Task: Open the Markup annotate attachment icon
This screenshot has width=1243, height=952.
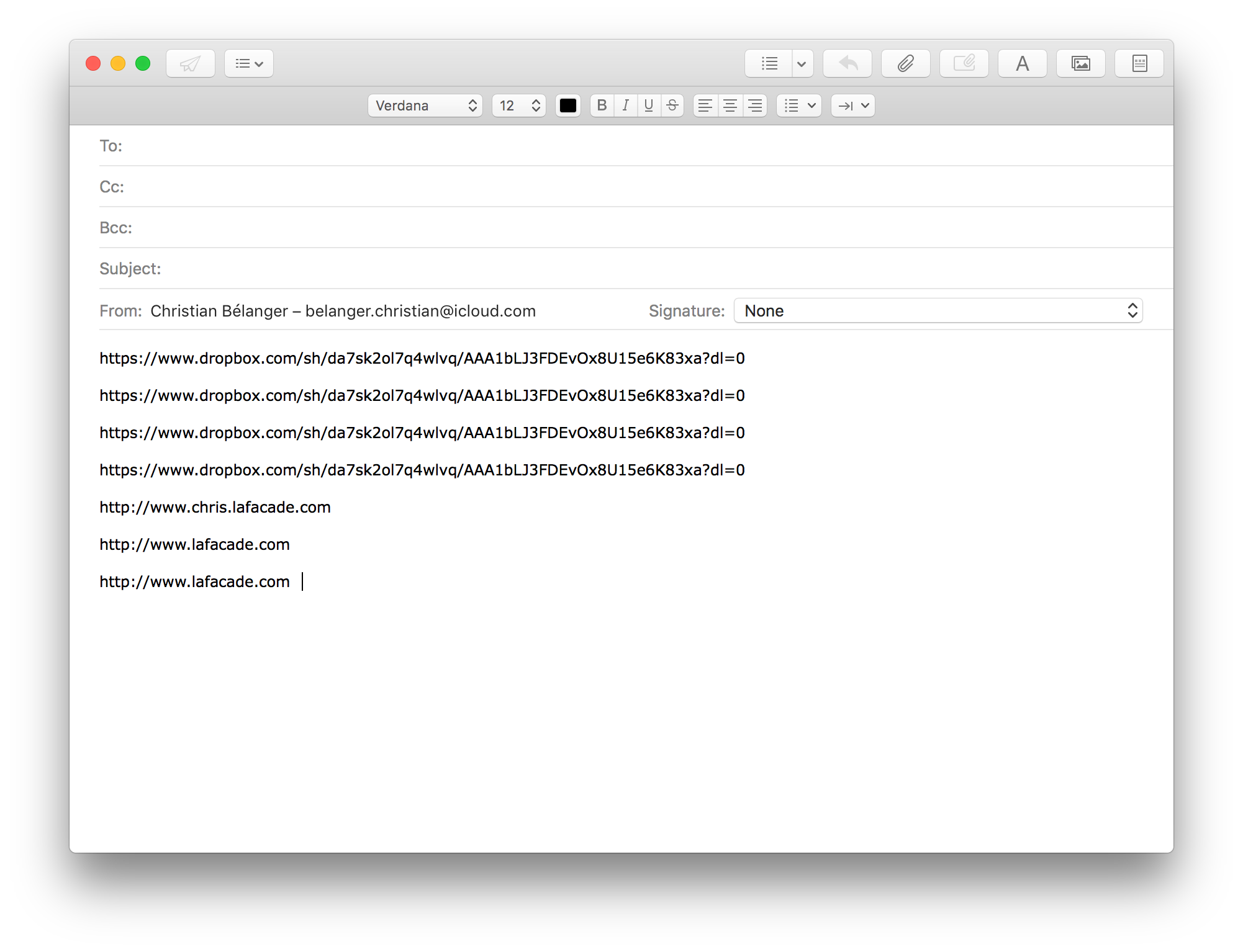Action: coord(964,63)
